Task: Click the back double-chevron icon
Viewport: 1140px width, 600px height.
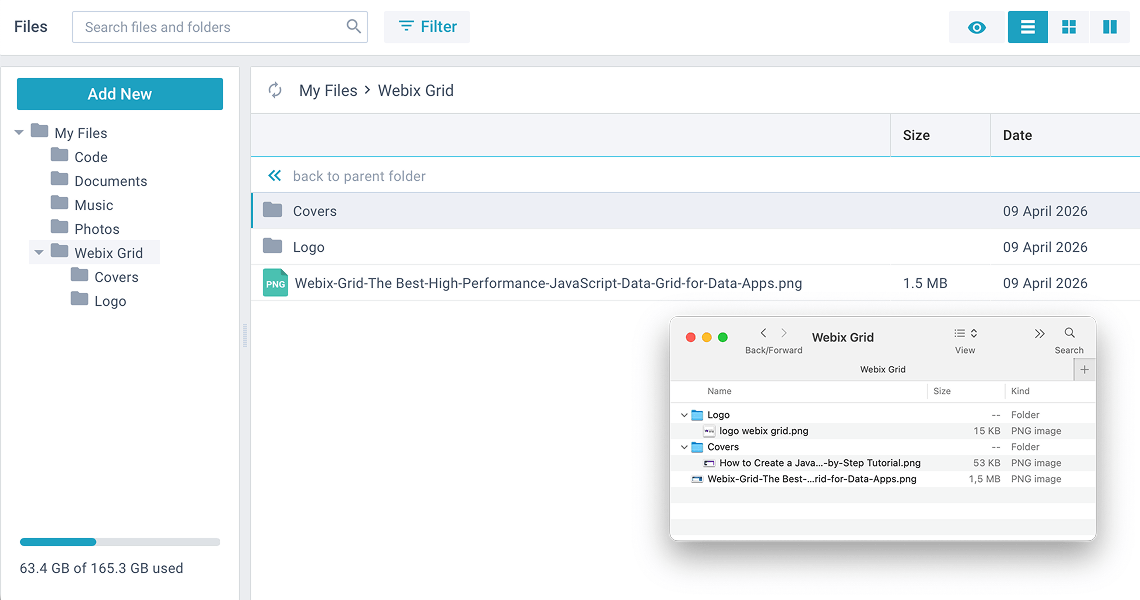Action: [275, 176]
